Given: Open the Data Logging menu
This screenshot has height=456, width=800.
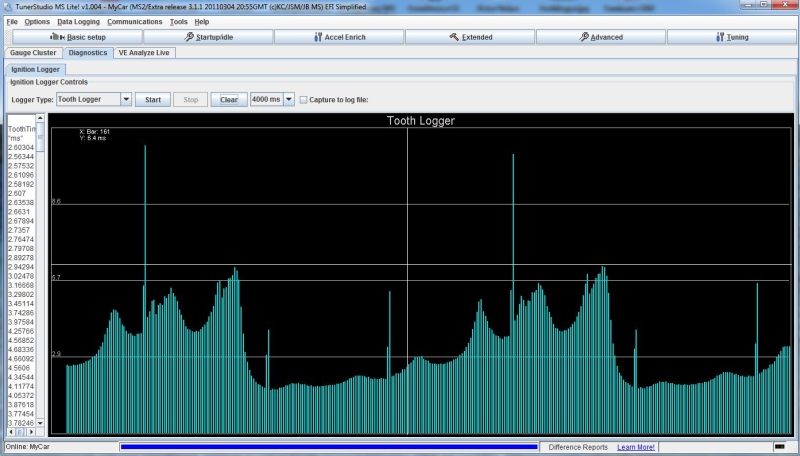Looking at the screenshot, I should click(x=78, y=21).
